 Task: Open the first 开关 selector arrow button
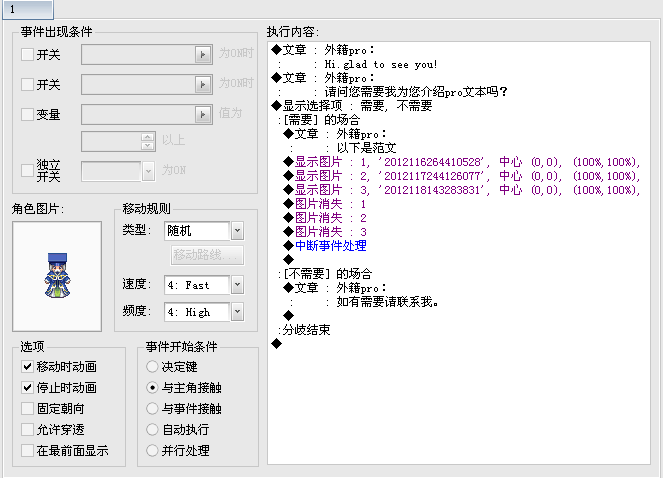point(203,55)
